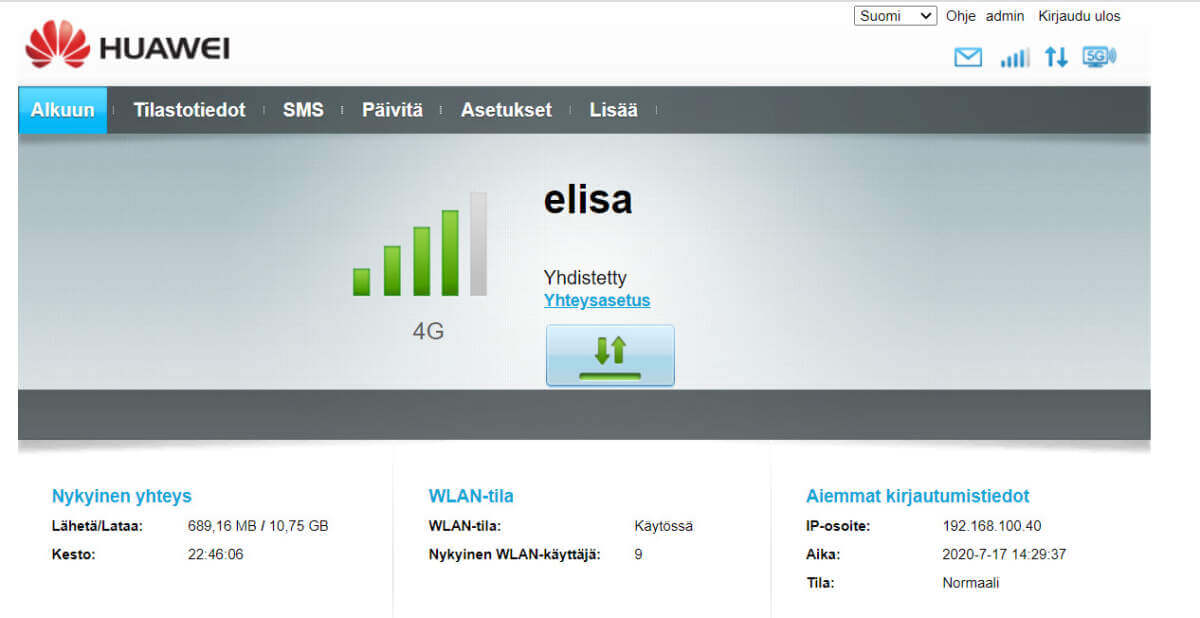The height and width of the screenshot is (618, 1200).
Task: Log out via Kirjaudu ulos
Action: (x=1079, y=16)
